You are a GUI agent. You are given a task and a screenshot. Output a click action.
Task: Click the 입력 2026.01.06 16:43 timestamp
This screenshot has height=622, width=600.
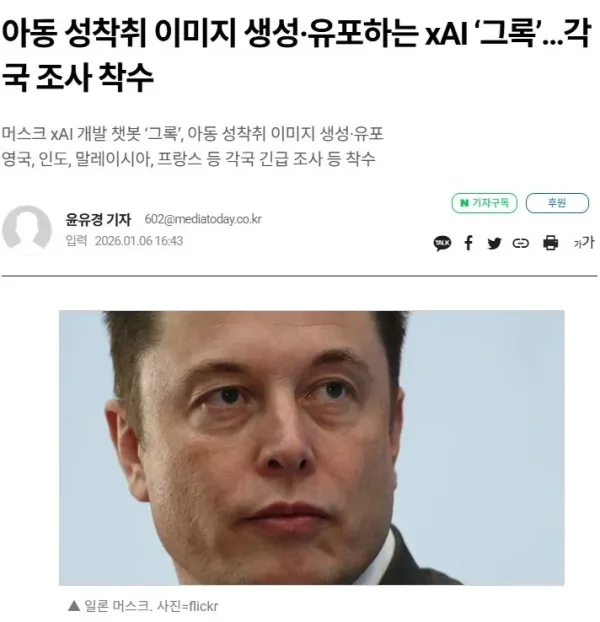(124, 241)
